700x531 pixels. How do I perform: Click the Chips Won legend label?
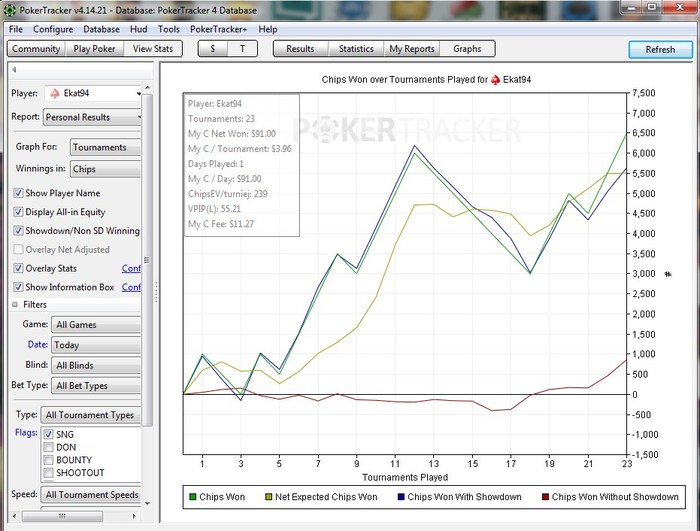222,497
